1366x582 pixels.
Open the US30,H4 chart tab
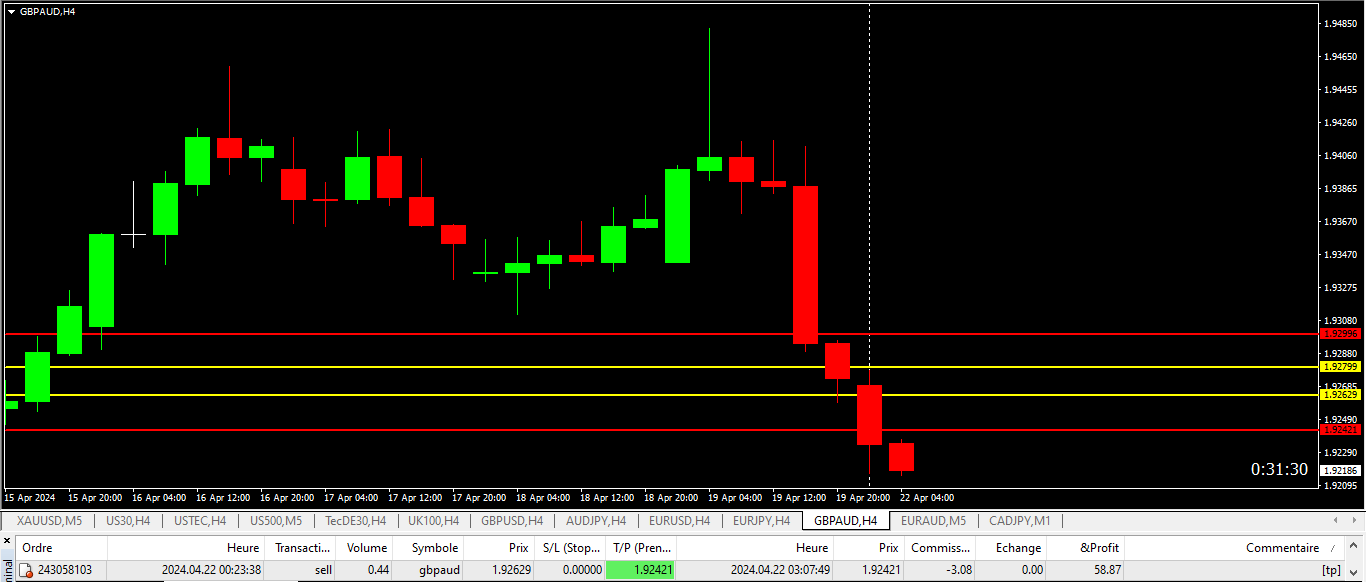[128, 521]
